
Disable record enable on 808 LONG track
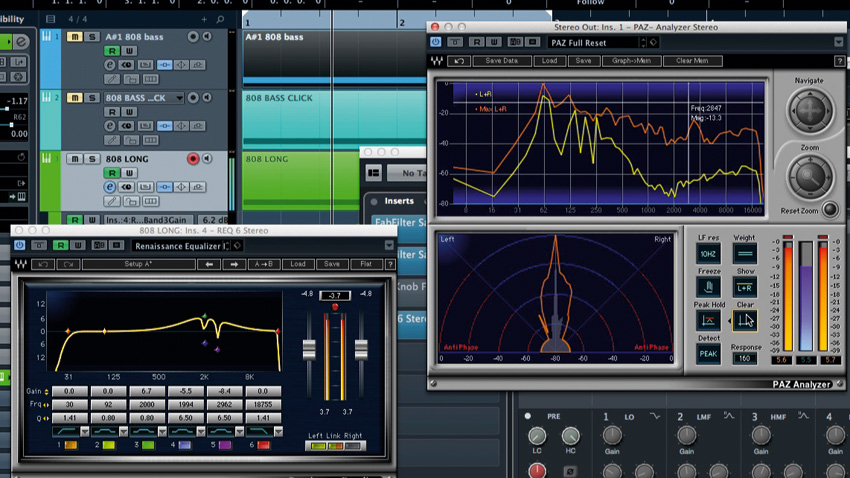pyautogui.click(x=192, y=158)
